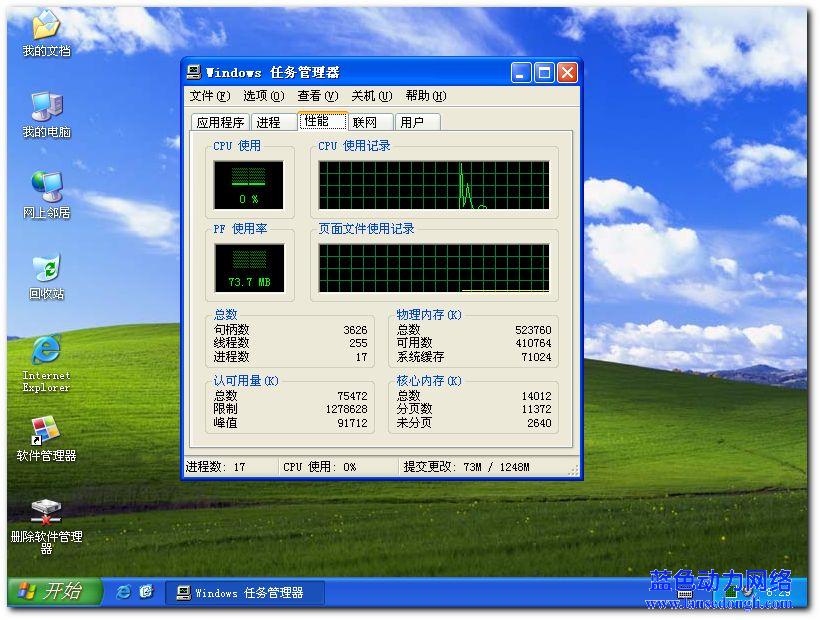Click the 可用数 label
The width and height of the screenshot is (820, 620).
click(x=415, y=343)
